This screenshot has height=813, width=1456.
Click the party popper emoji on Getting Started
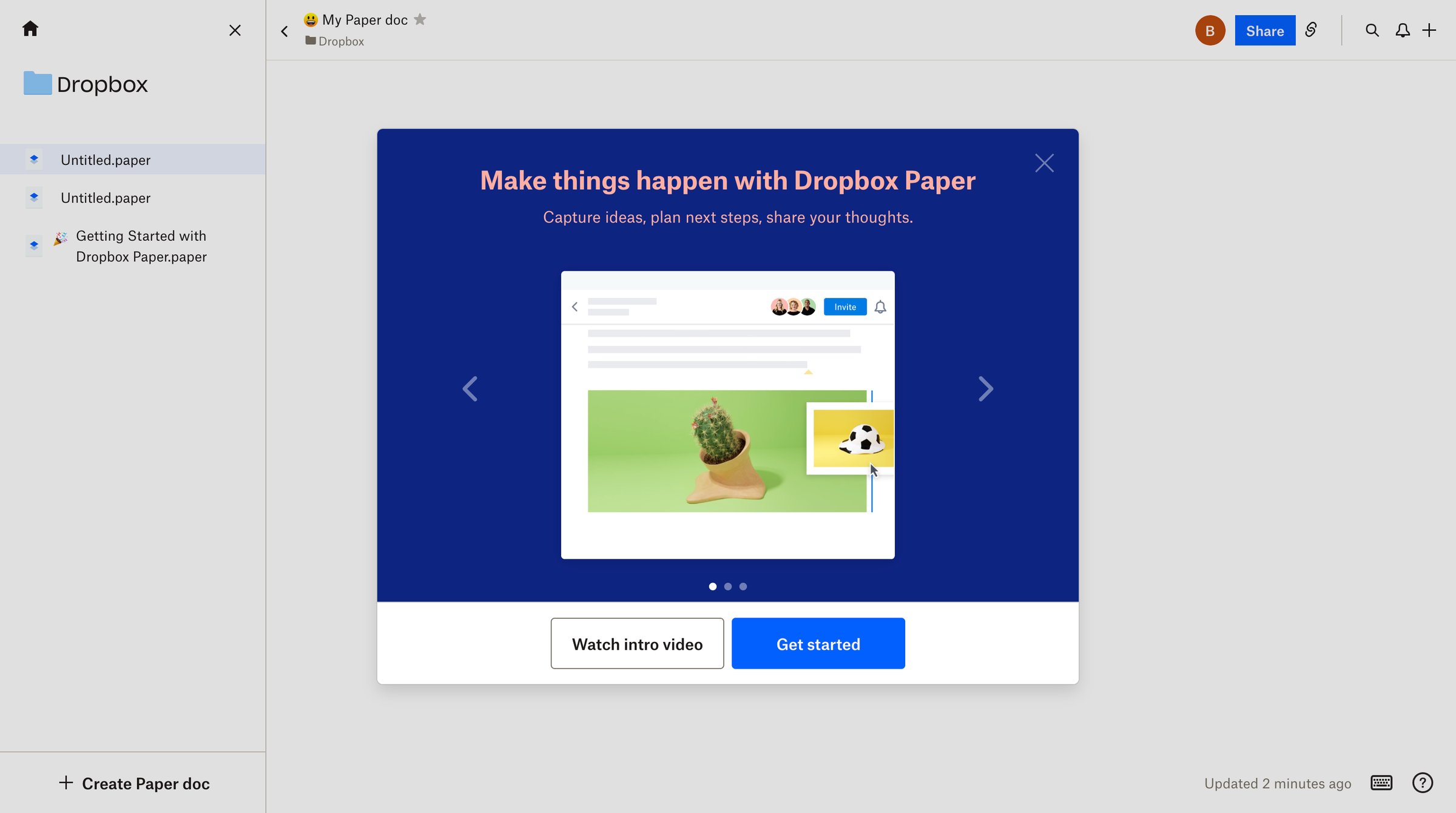61,238
